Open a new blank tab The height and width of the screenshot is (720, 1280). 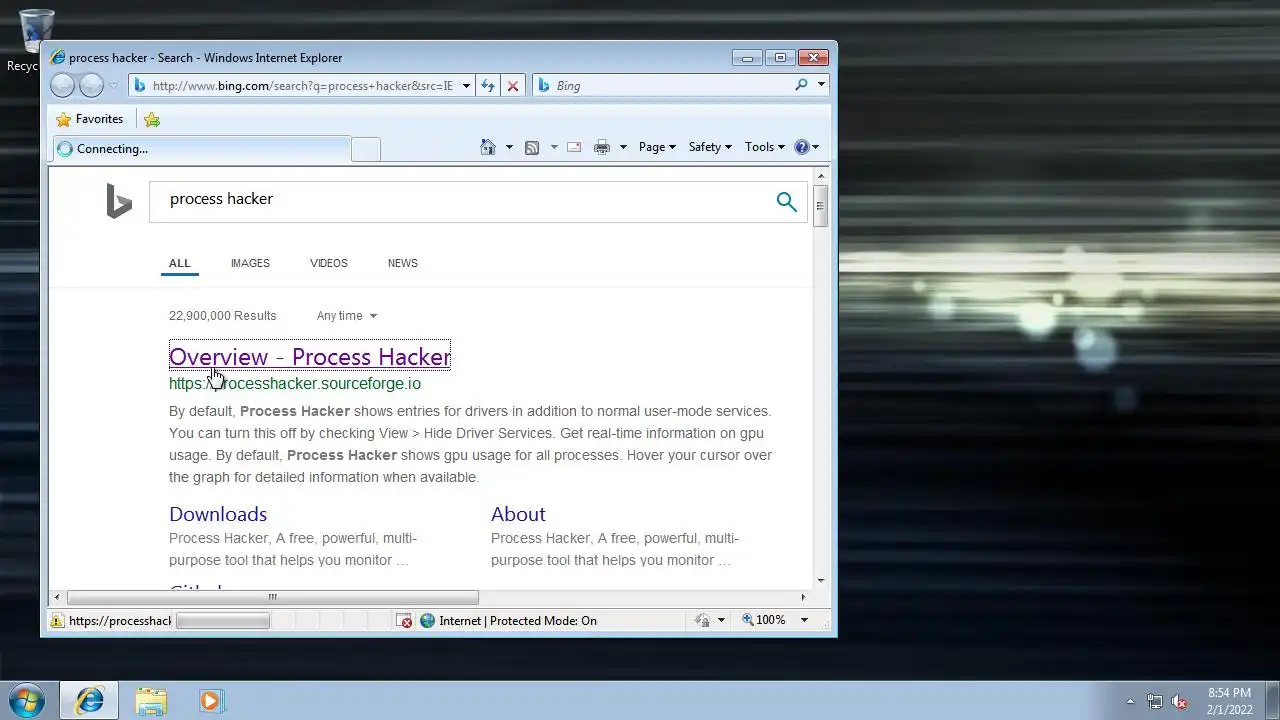click(366, 150)
